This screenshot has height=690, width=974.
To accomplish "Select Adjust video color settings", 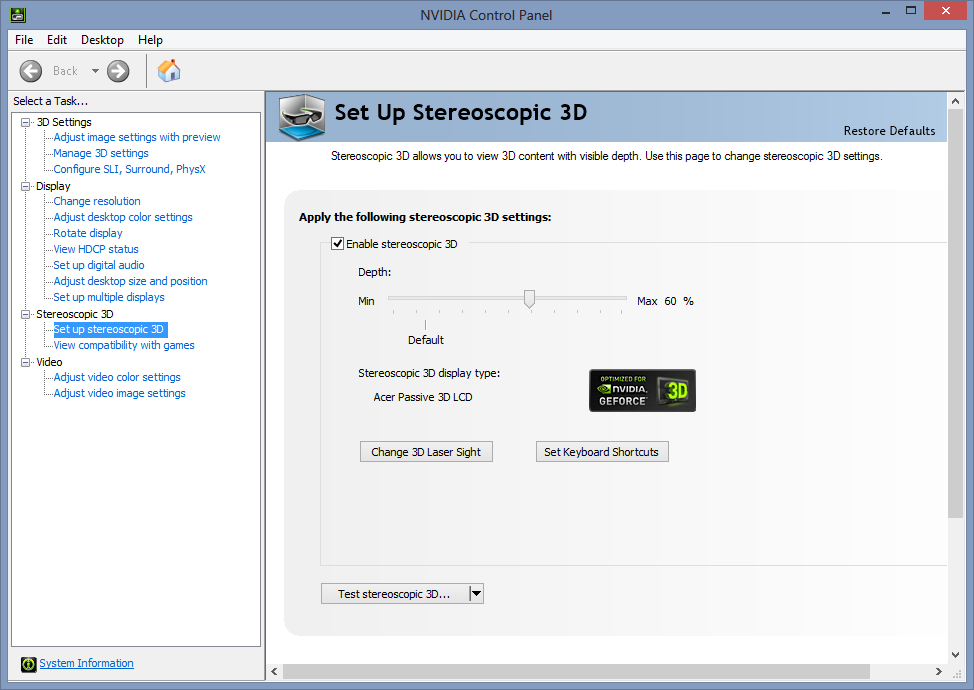I will (117, 378).
